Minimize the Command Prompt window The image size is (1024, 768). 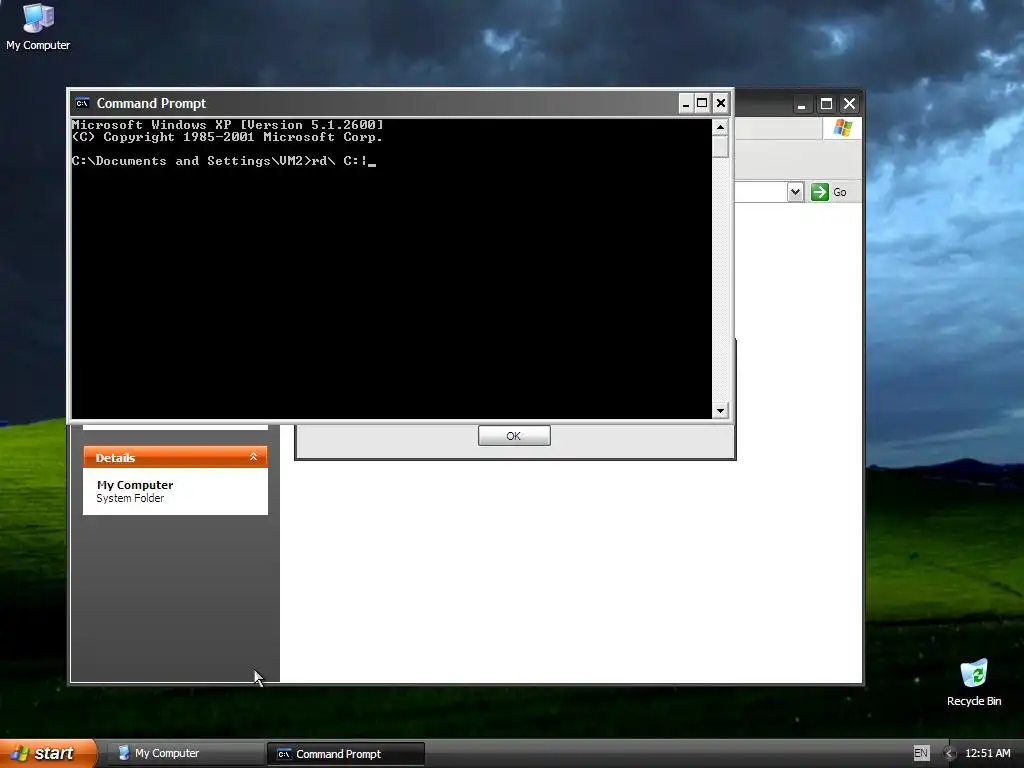[x=686, y=103]
